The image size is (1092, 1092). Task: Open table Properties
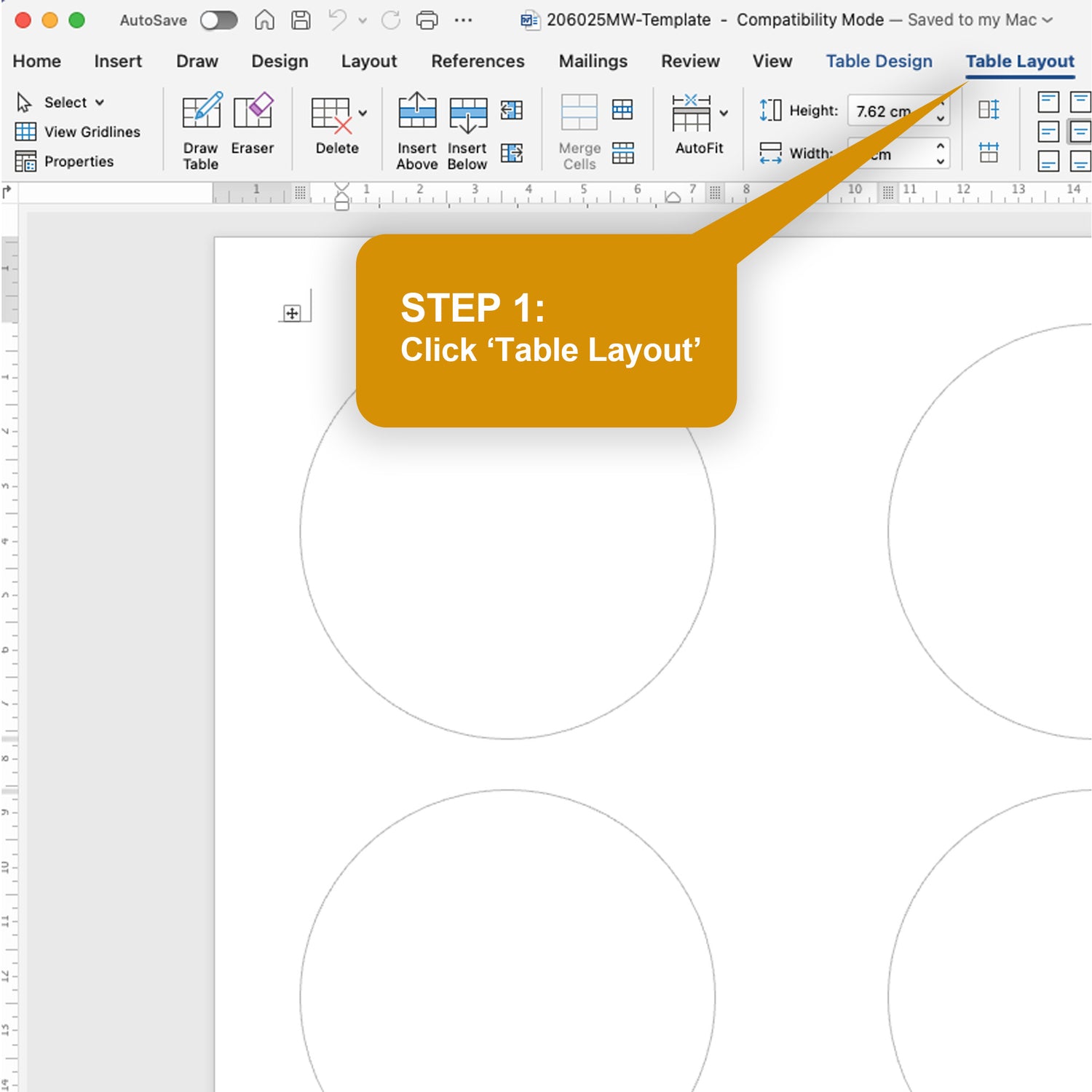pyautogui.click(x=65, y=161)
